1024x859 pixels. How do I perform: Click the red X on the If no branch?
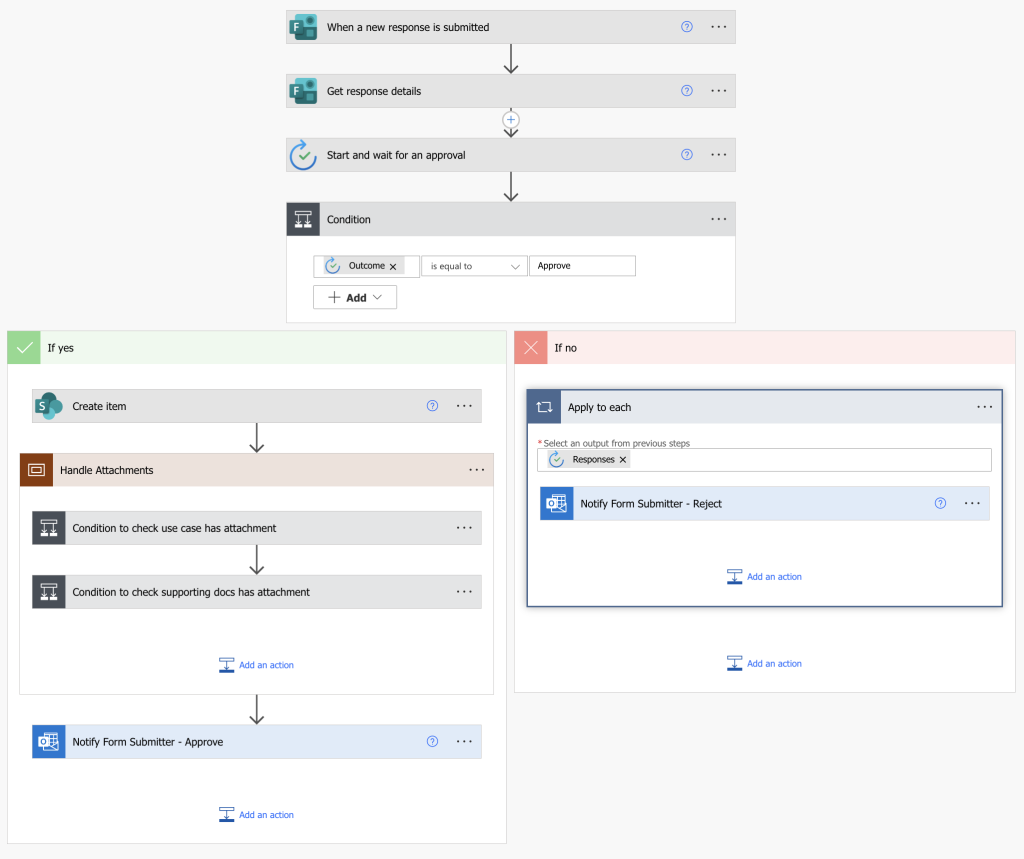pyautogui.click(x=531, y=347)
